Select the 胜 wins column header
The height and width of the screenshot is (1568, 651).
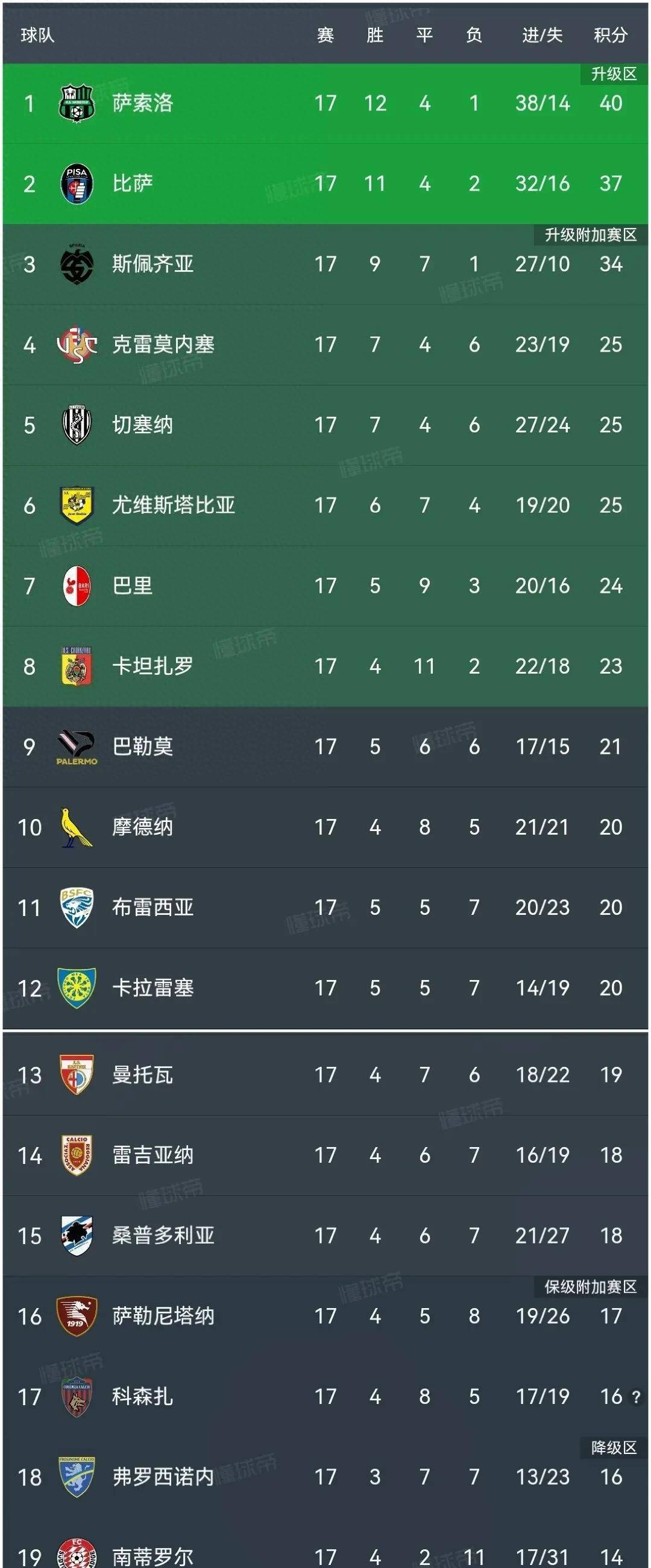pos(375,36)
